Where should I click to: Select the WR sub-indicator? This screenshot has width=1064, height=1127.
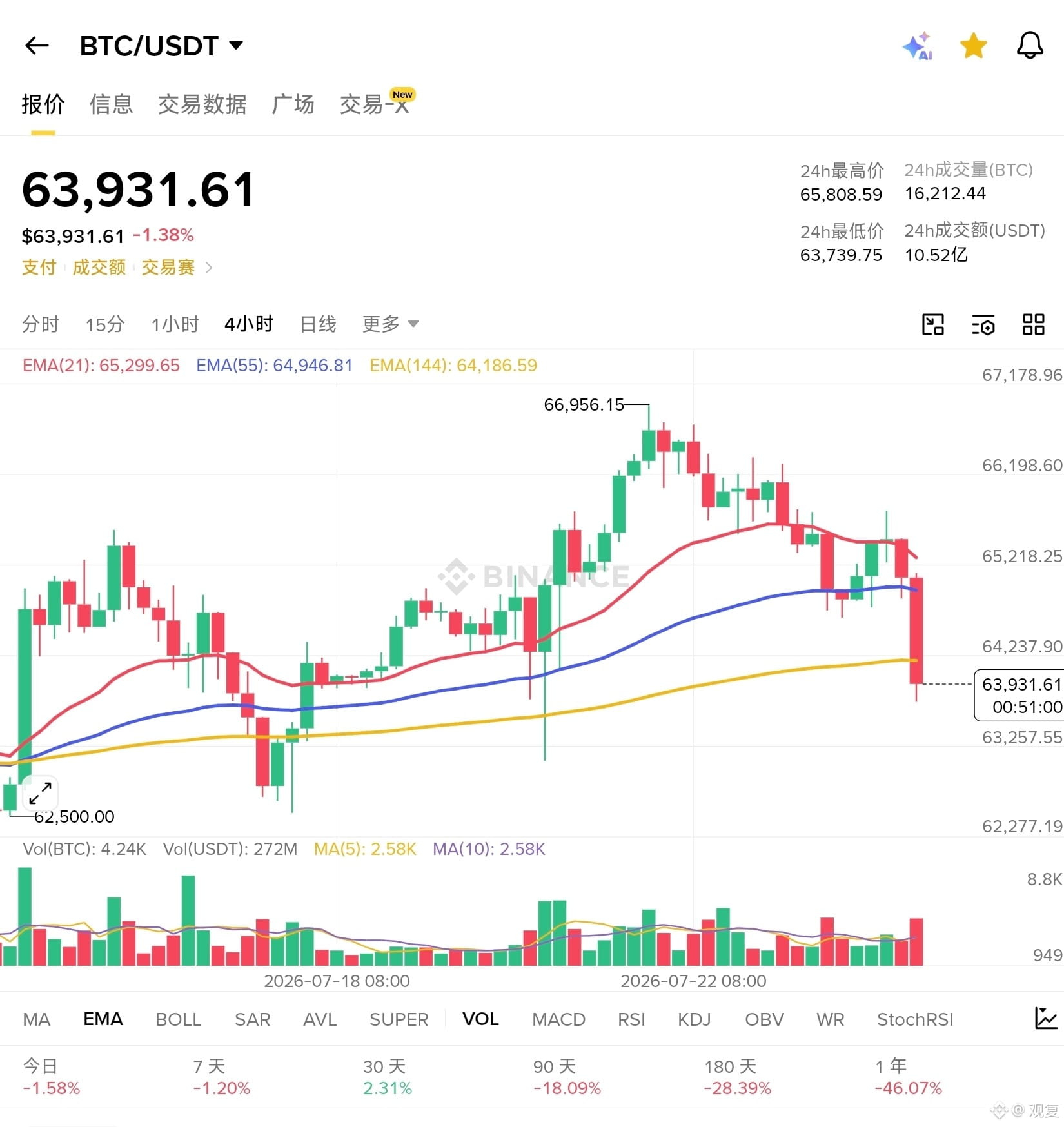830,1019
